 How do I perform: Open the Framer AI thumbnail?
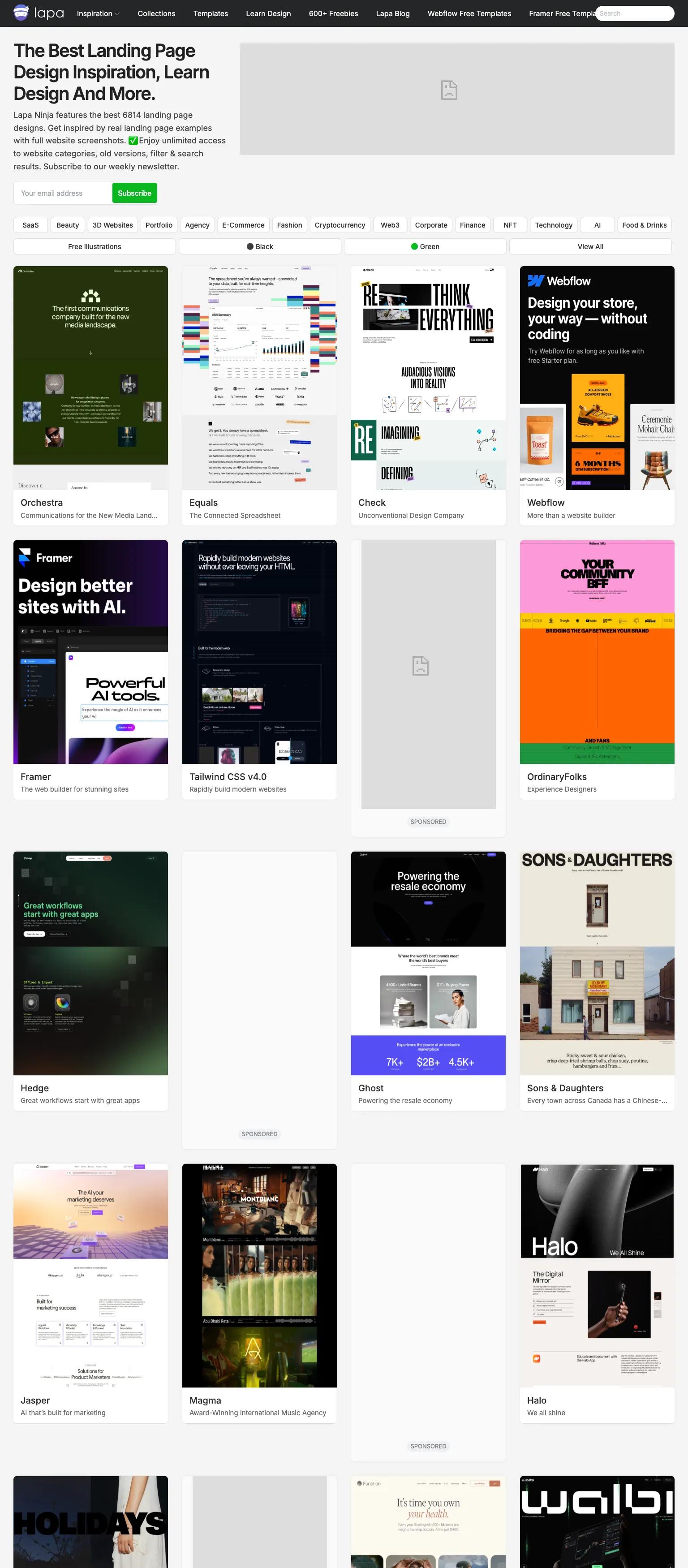(x=91, y=652)
